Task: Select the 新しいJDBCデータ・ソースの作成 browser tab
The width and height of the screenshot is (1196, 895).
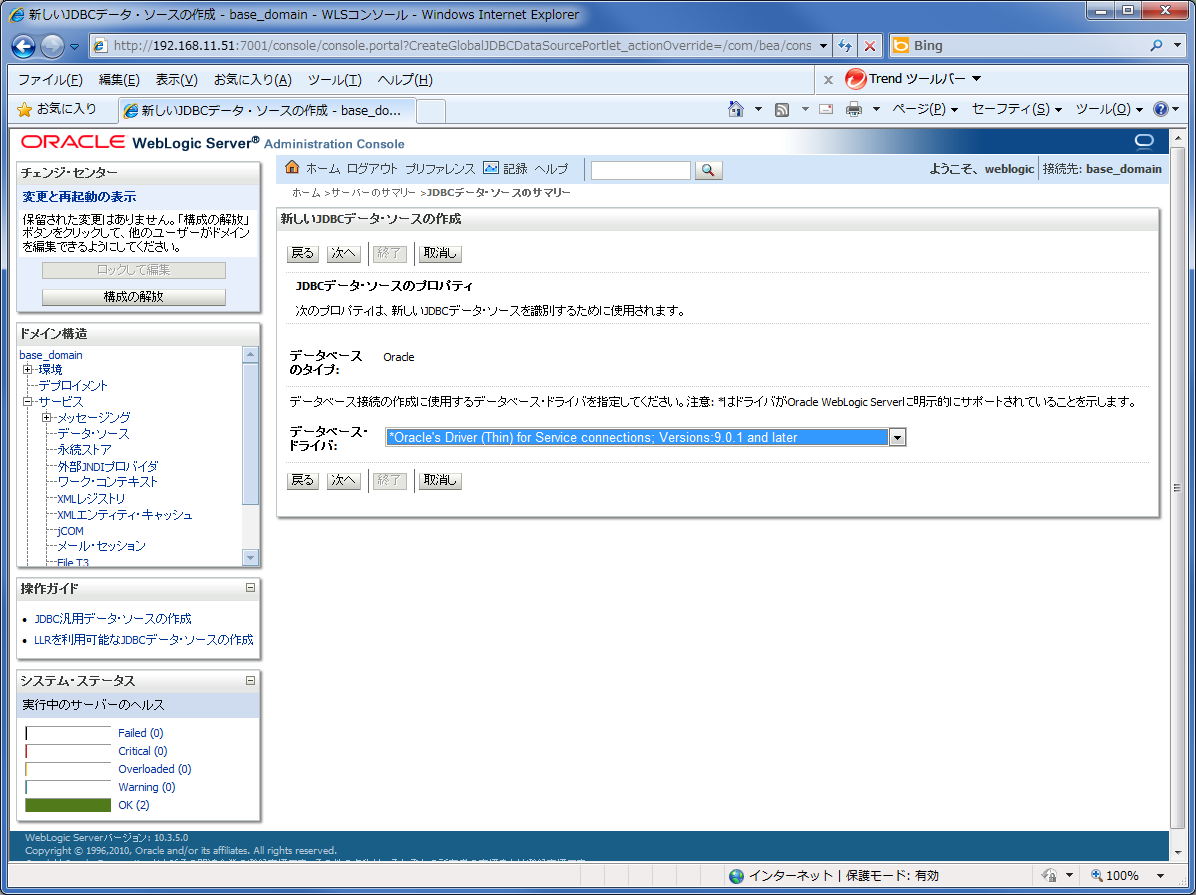Action: [x=268, y=111]
